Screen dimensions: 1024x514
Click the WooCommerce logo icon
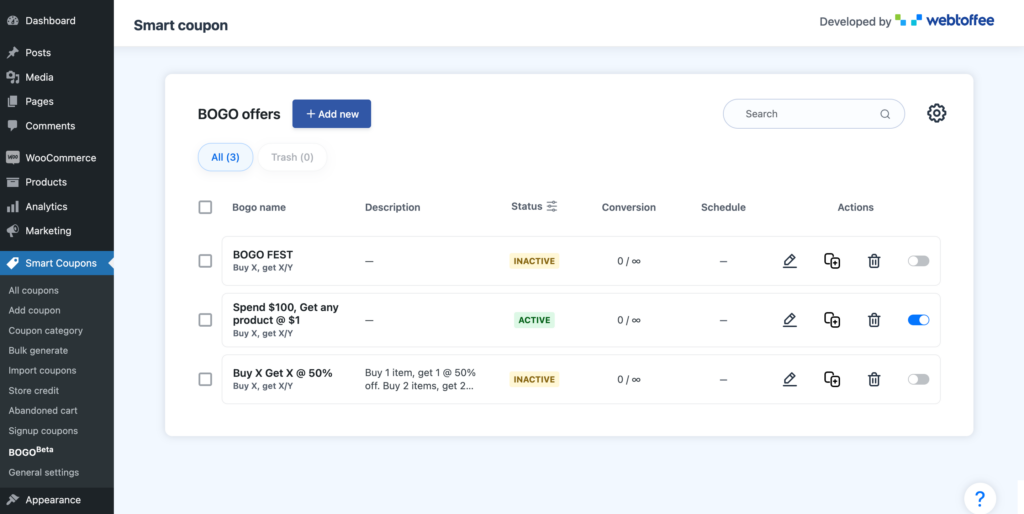[12, 157]
